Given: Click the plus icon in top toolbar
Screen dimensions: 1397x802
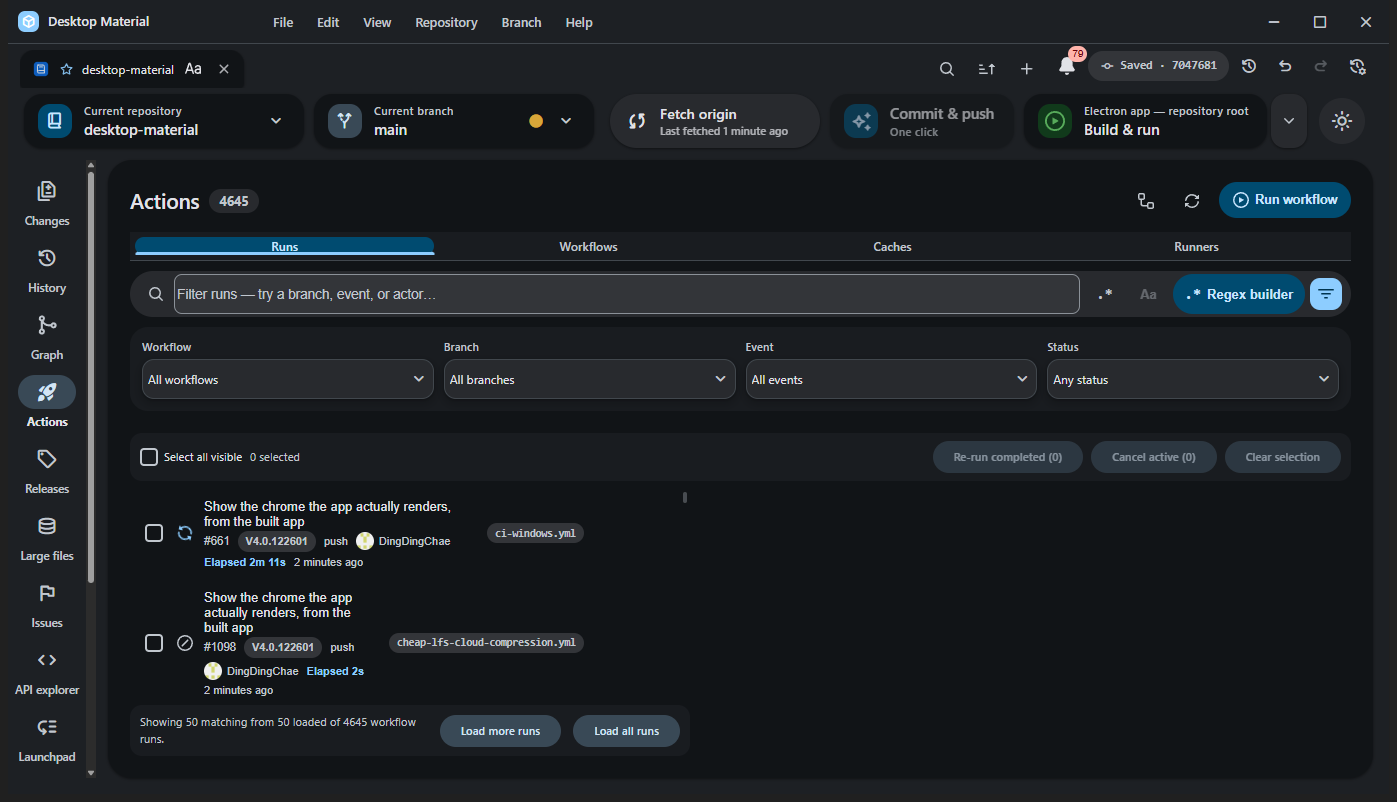Looking at the screenshot, I should click(x=1026, y=68).
